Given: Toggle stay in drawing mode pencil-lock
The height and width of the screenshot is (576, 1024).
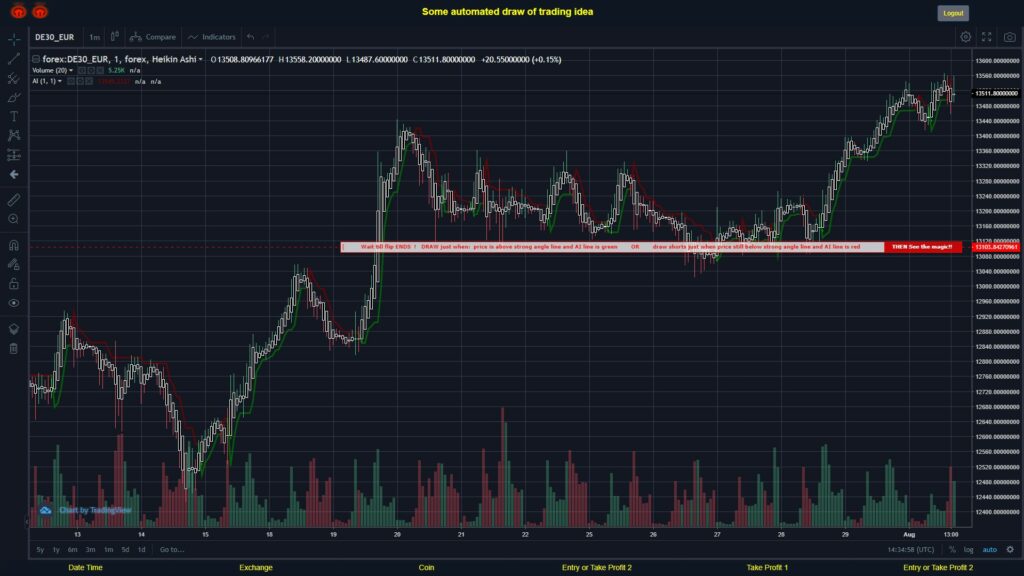Looking at the screenshot, I should click(14, 264).
